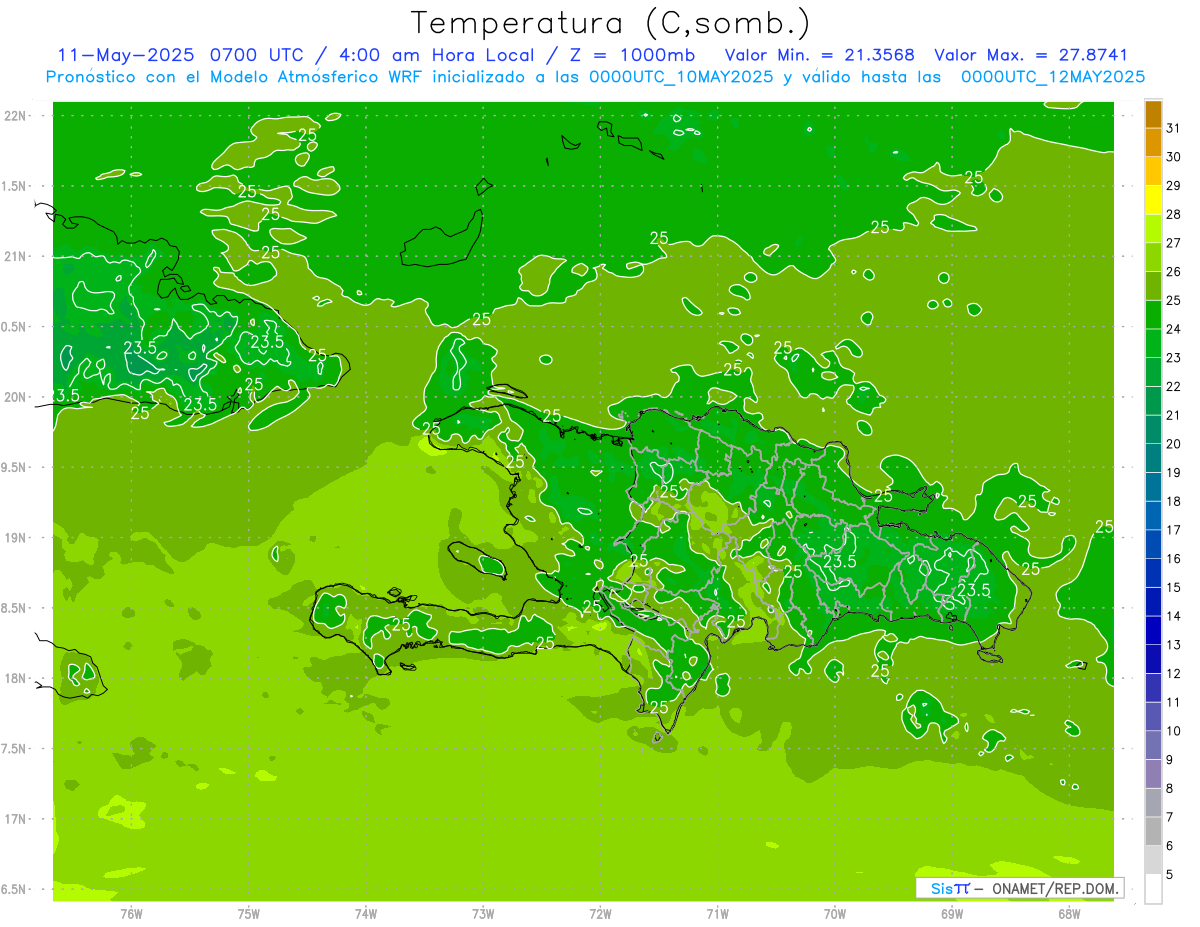The height and width of the screenshot is (927, 1200).
Task: Click the '71W' longitude axis label
Action: click(x=717, y=913)
